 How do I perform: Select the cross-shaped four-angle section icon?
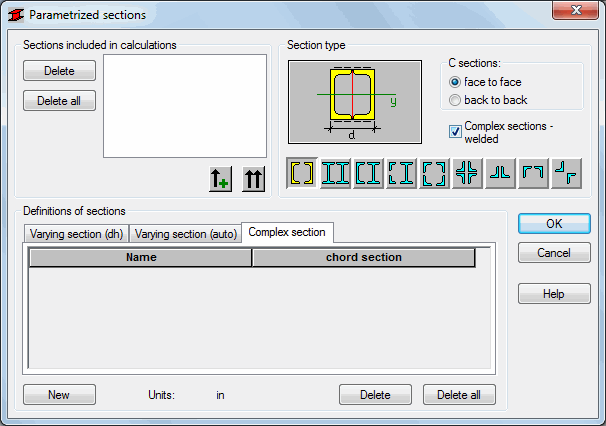click(x=466, y=173)
